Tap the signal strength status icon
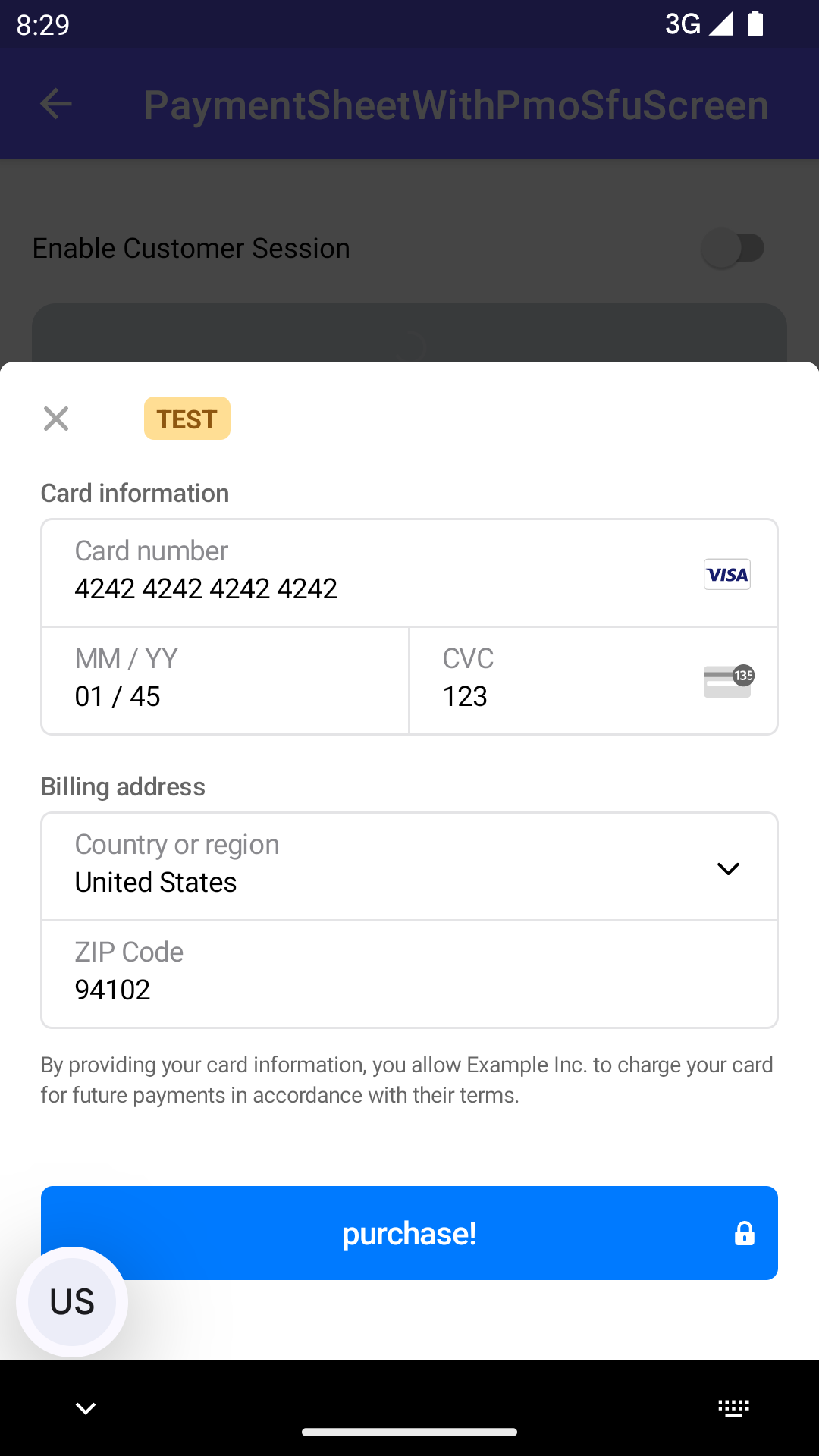The height and width of the screenshot is (1456, 819). click(720, 24)
